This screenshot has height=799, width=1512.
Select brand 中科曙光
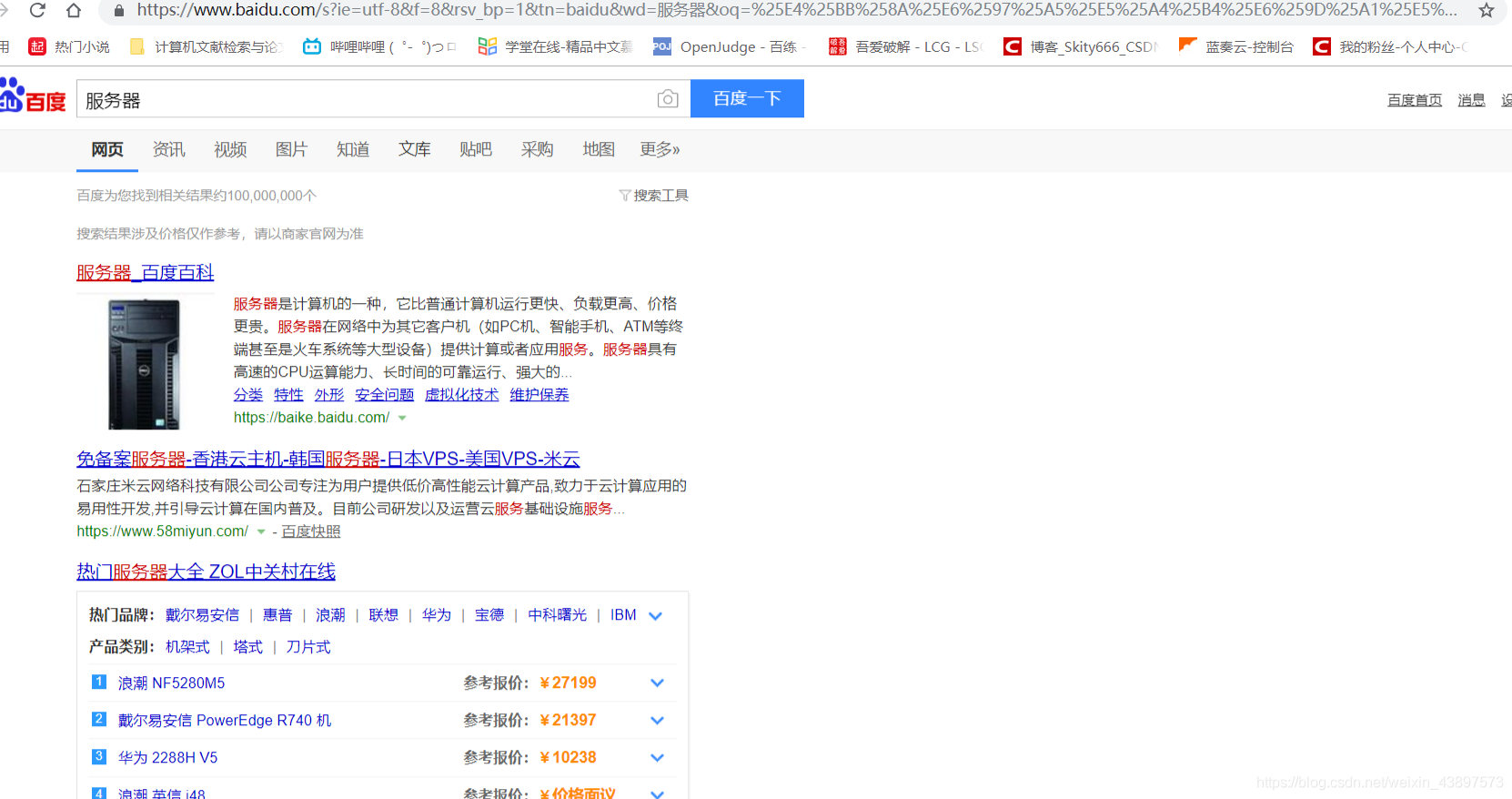click(x=558, y=615)
